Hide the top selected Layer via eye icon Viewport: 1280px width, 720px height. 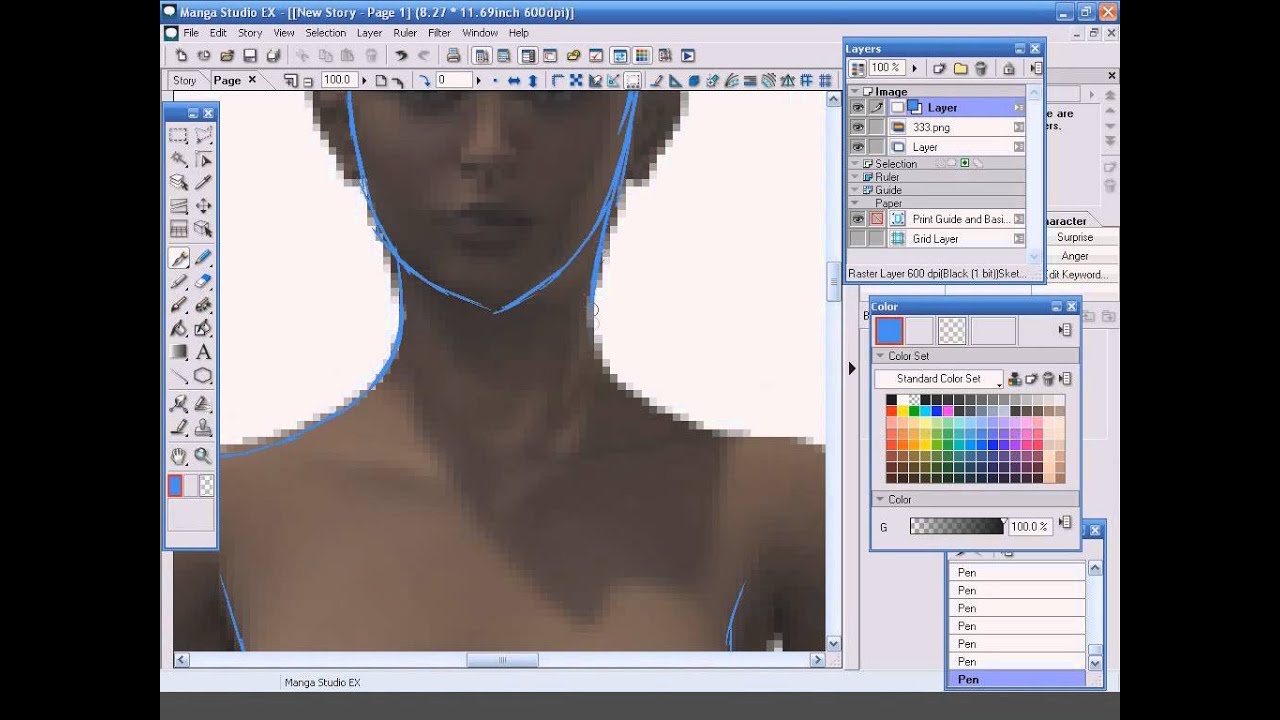click(x=857, y=107)
